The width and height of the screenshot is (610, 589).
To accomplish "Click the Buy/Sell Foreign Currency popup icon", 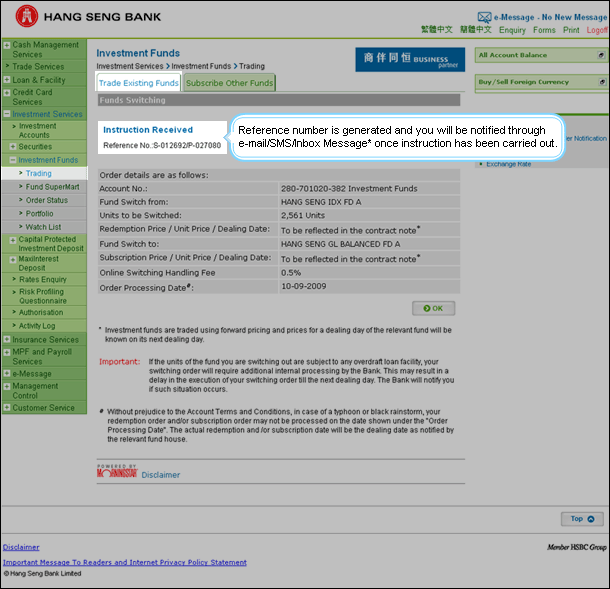I will pos(602,82).
